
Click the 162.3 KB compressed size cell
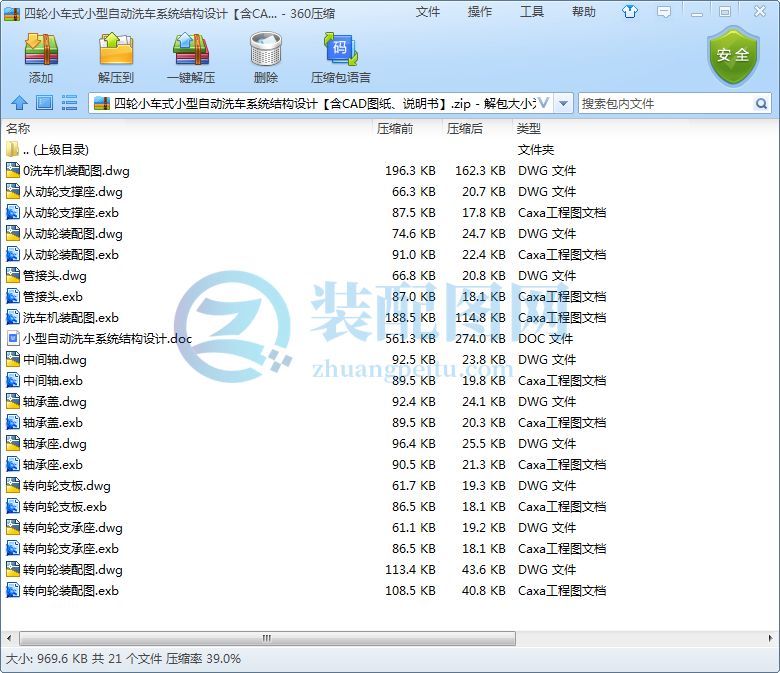pos(480,171)
